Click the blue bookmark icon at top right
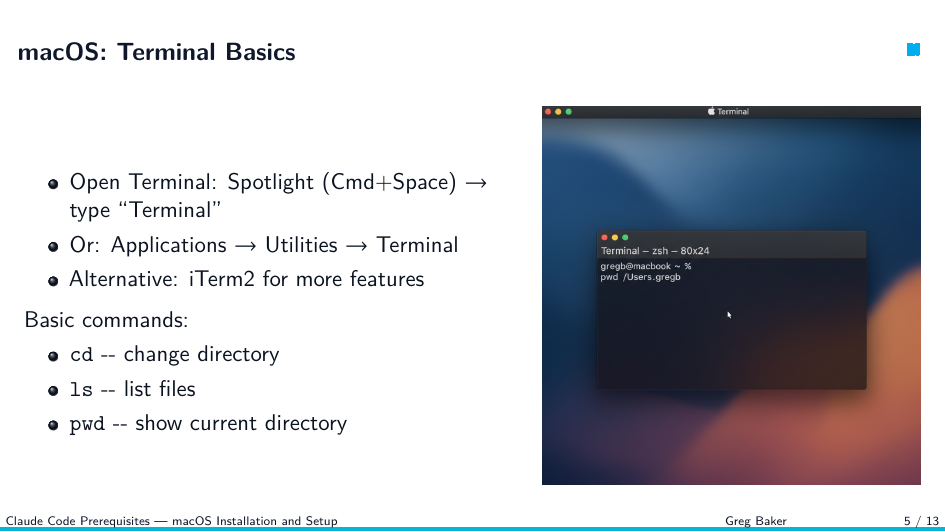 pos(913,49)
